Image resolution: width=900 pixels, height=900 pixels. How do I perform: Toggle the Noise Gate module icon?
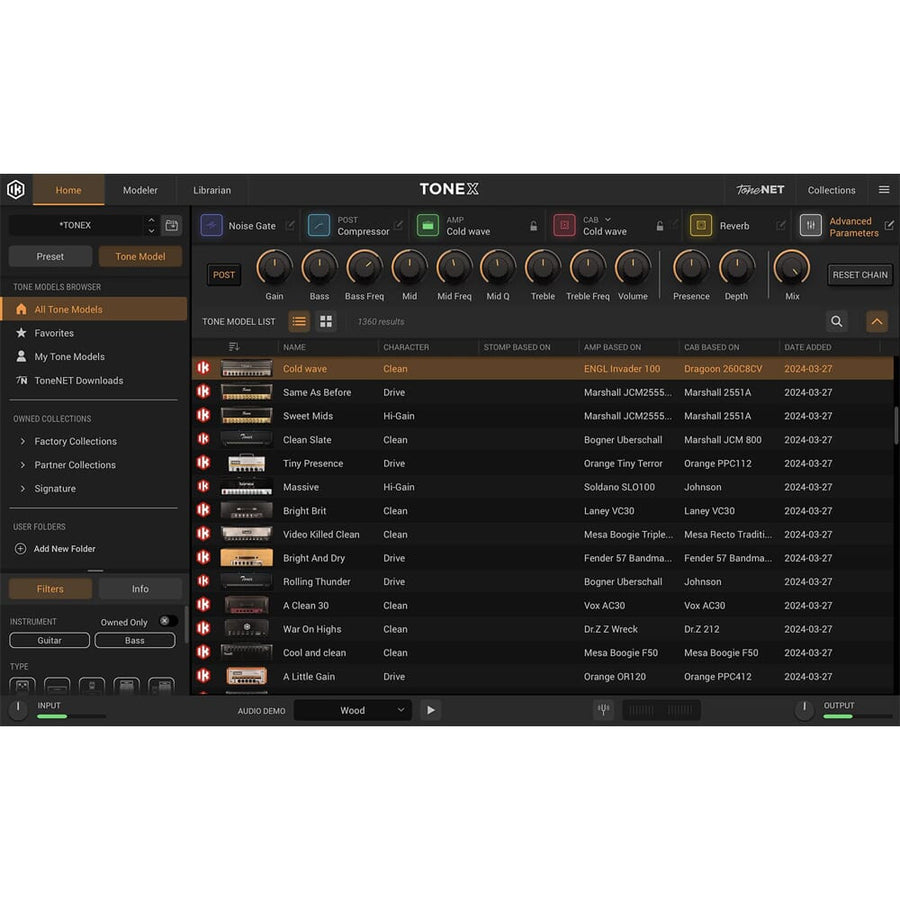(x=211, y=226)
